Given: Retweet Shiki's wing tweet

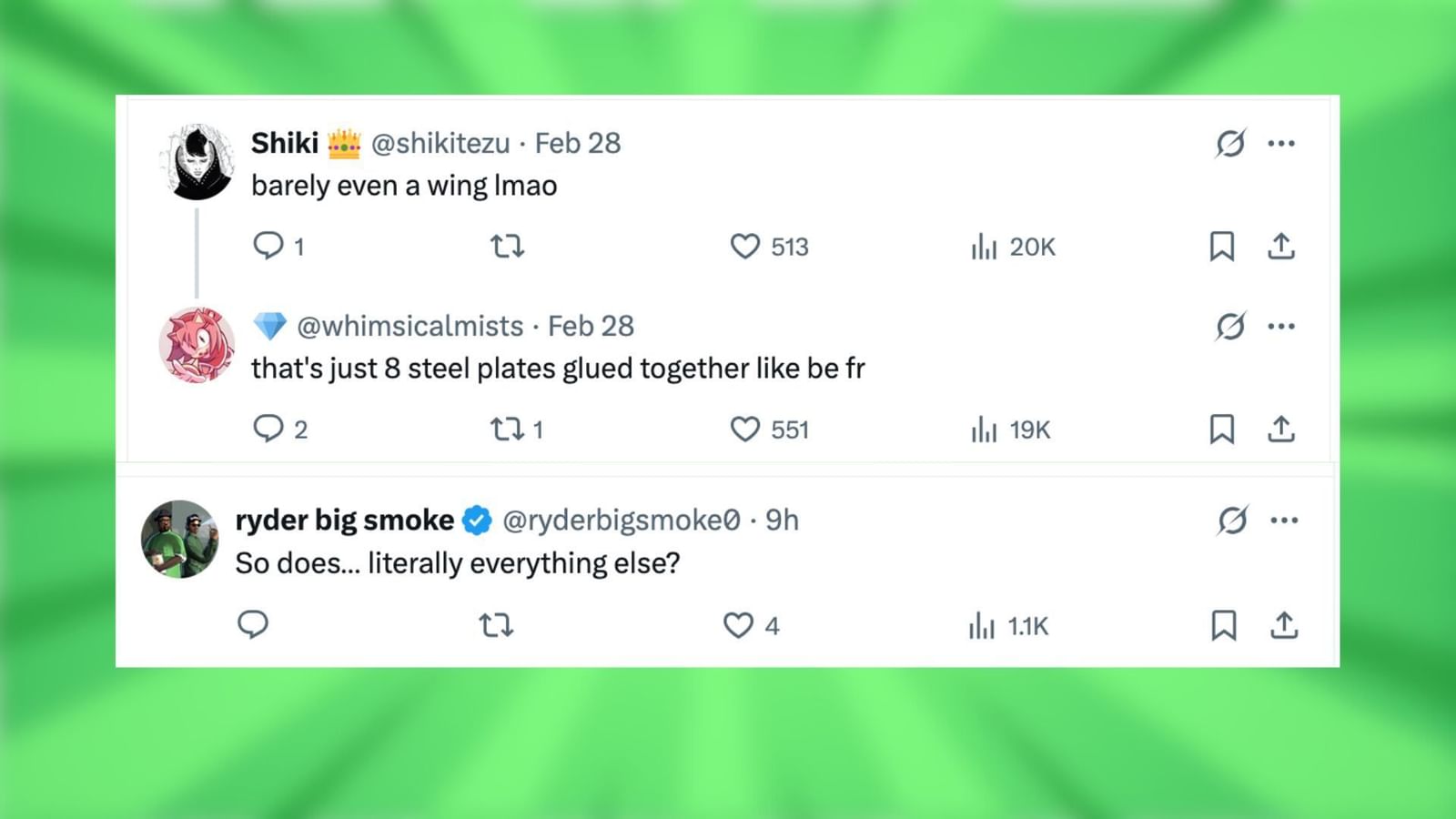Looking at the screenshot, I should point(508,247).
